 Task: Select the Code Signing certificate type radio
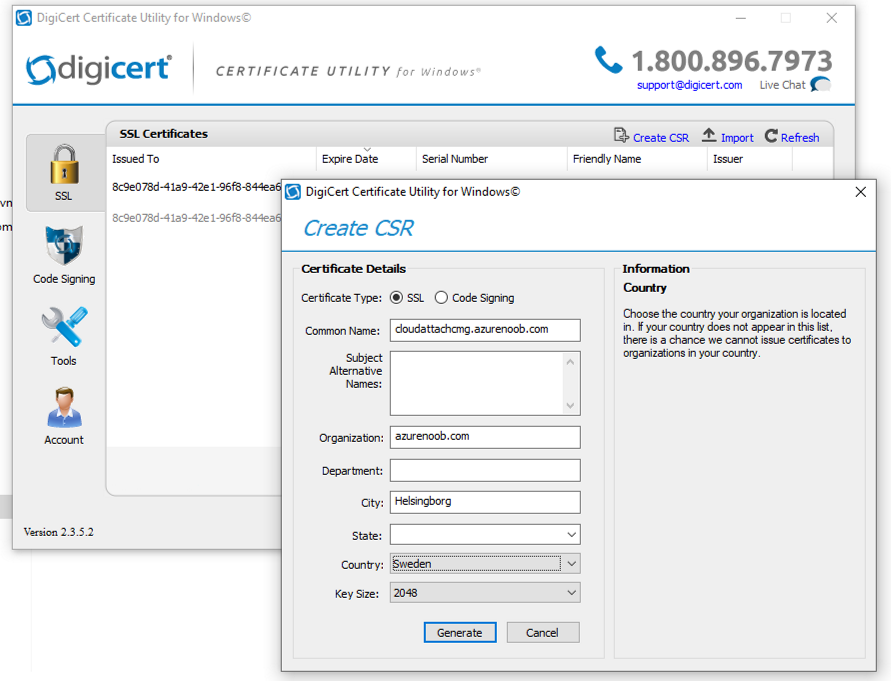click(x=441, y=298)
